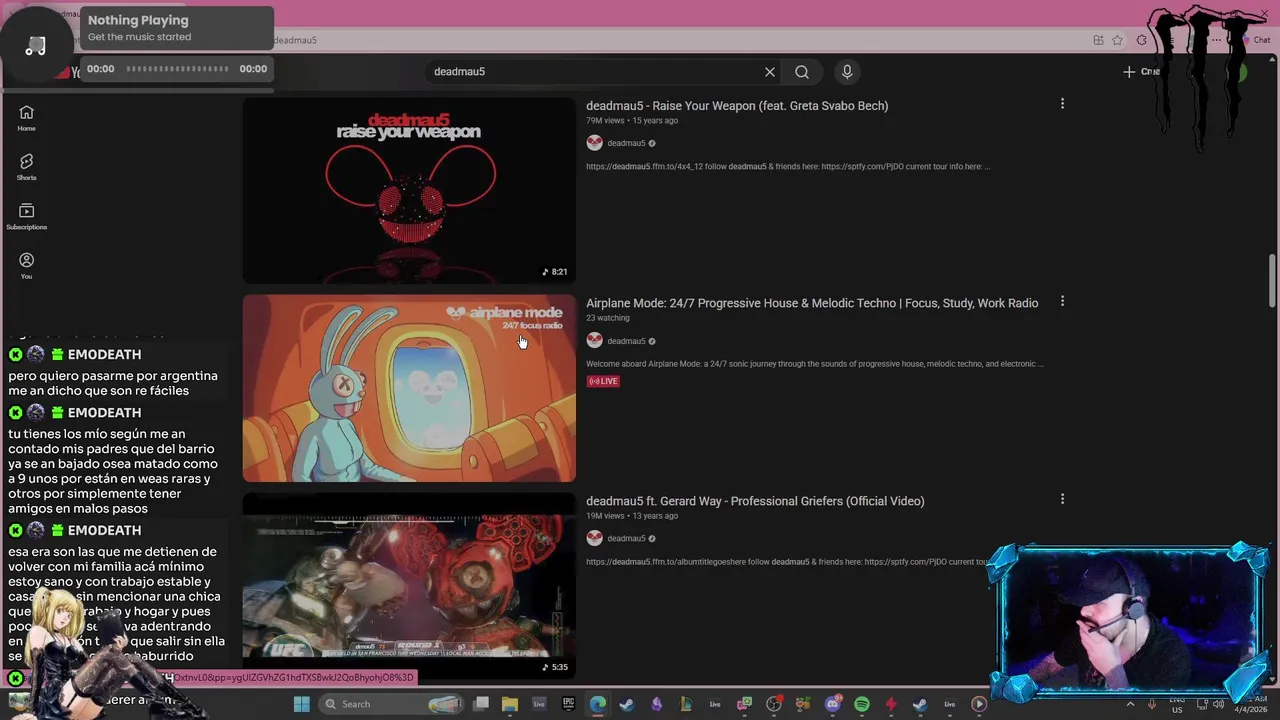Open Task View from the taskbar
This screenshot has width=1280, height=720.
coord(481,704)
